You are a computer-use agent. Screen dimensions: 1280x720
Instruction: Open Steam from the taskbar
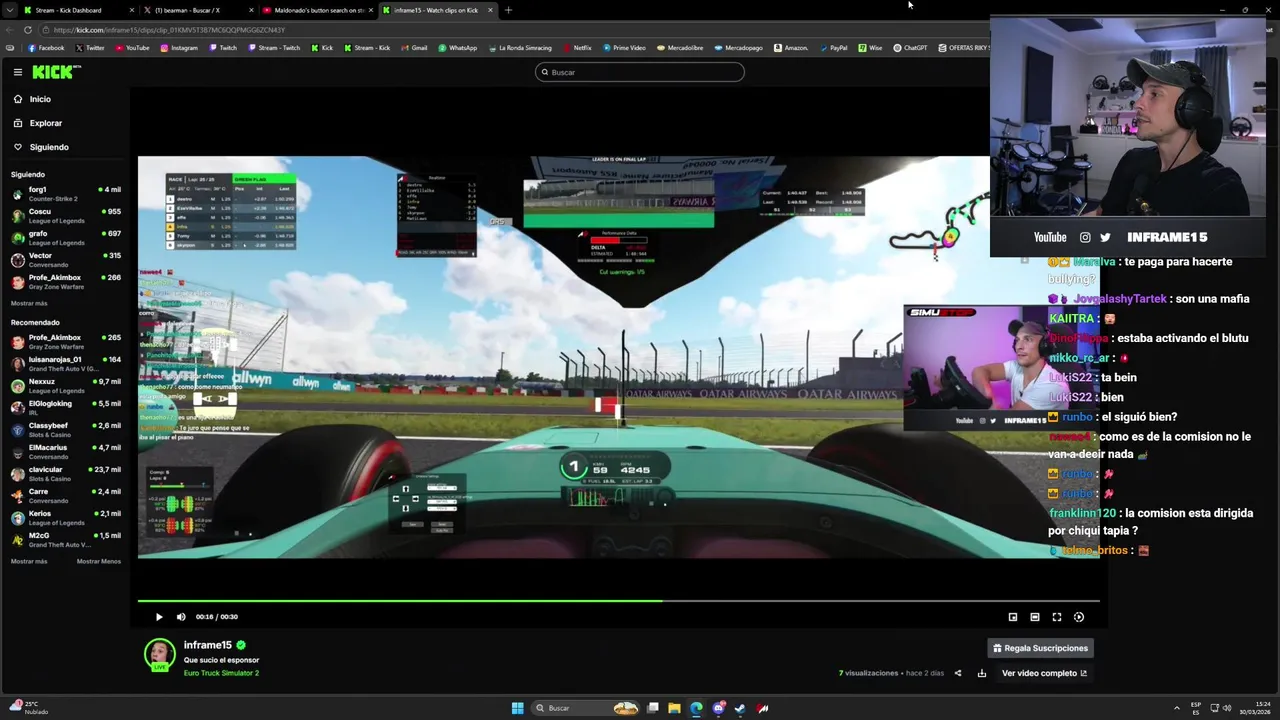(740, 708)
